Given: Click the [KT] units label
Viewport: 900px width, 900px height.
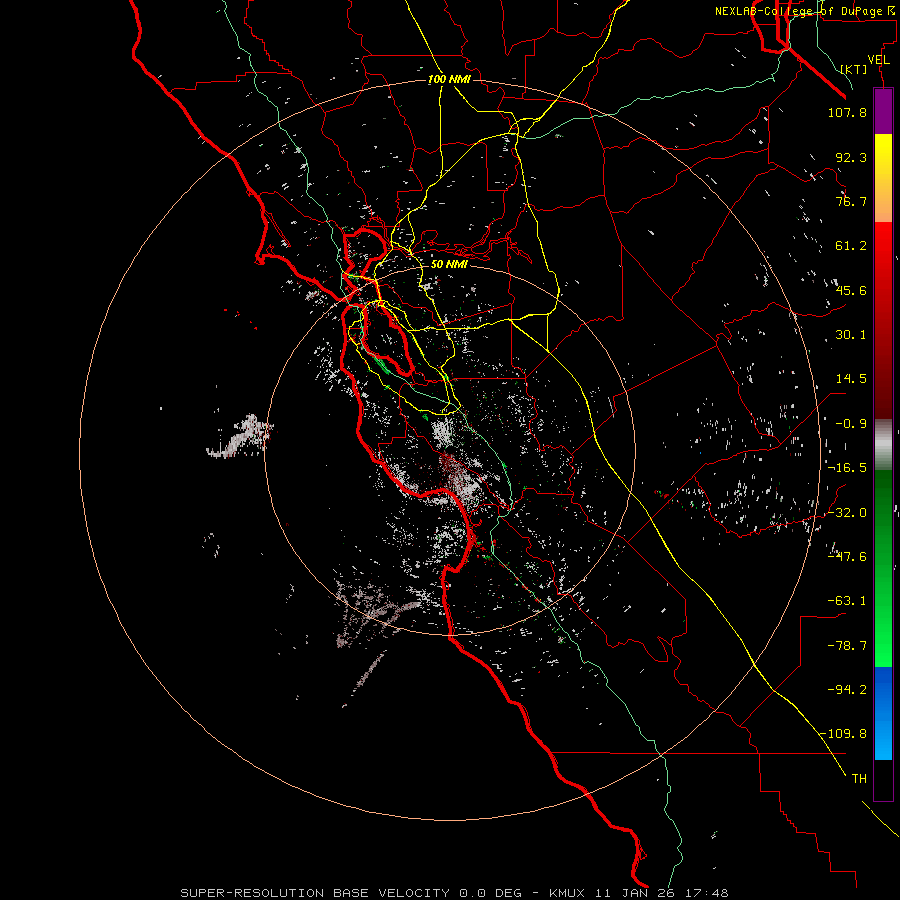Looking at the screenshot, I should 854,69.
